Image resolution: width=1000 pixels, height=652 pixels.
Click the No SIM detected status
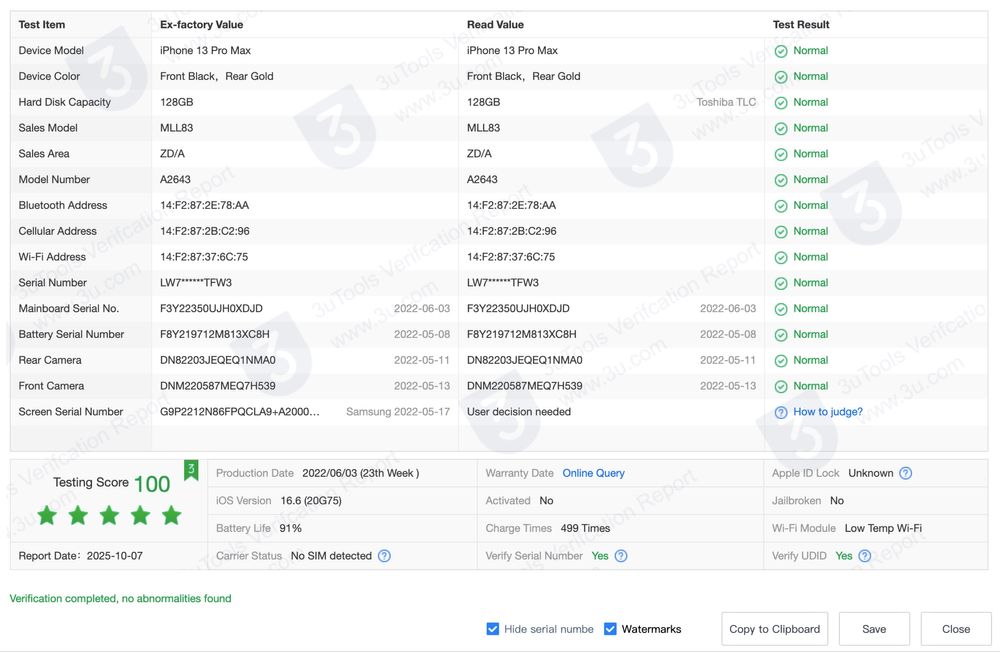click(x=331, y=556)
